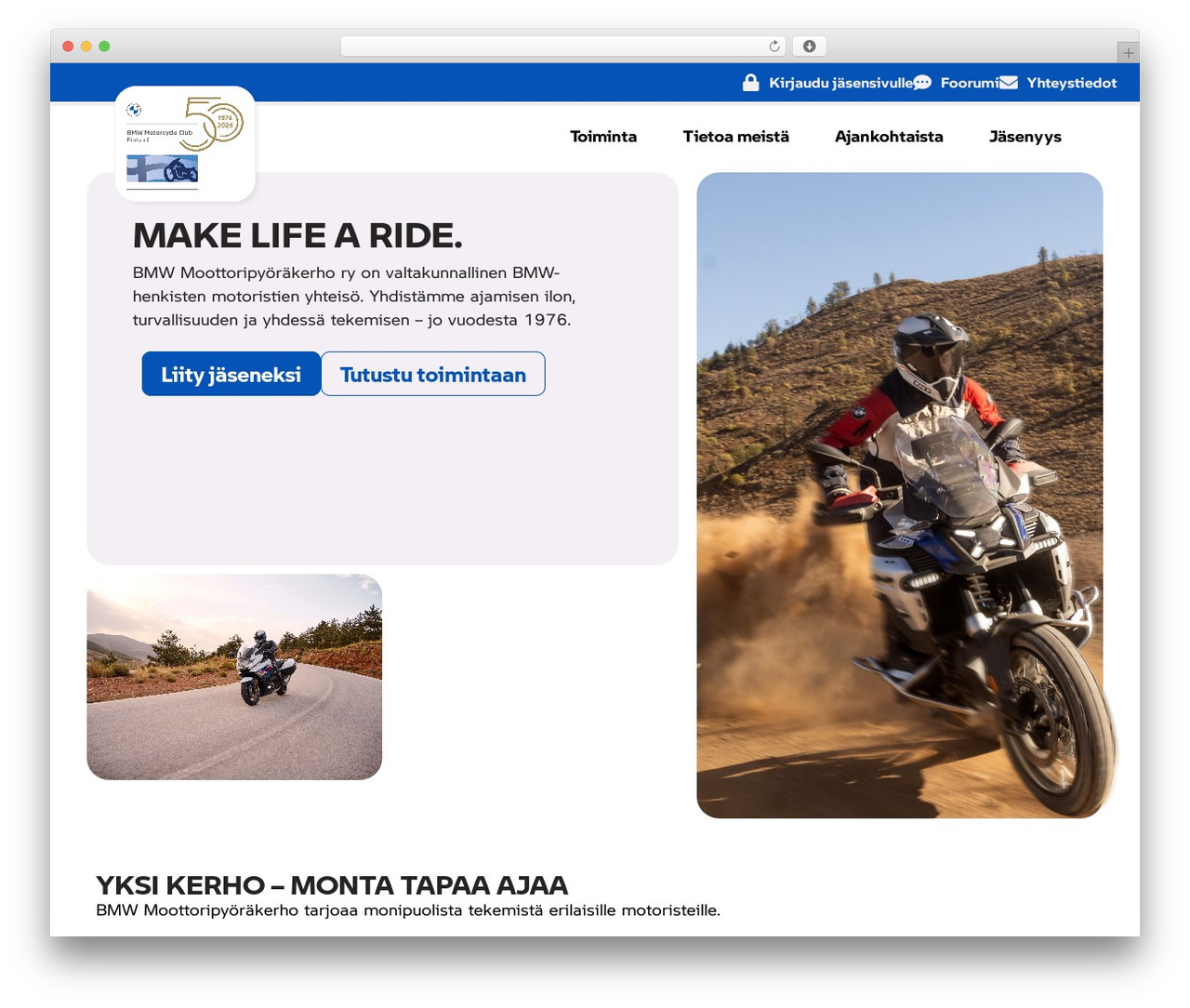Click the green maximize window button
The height and width of the screenshot is (1008, 1190).
tap(104, 46)
